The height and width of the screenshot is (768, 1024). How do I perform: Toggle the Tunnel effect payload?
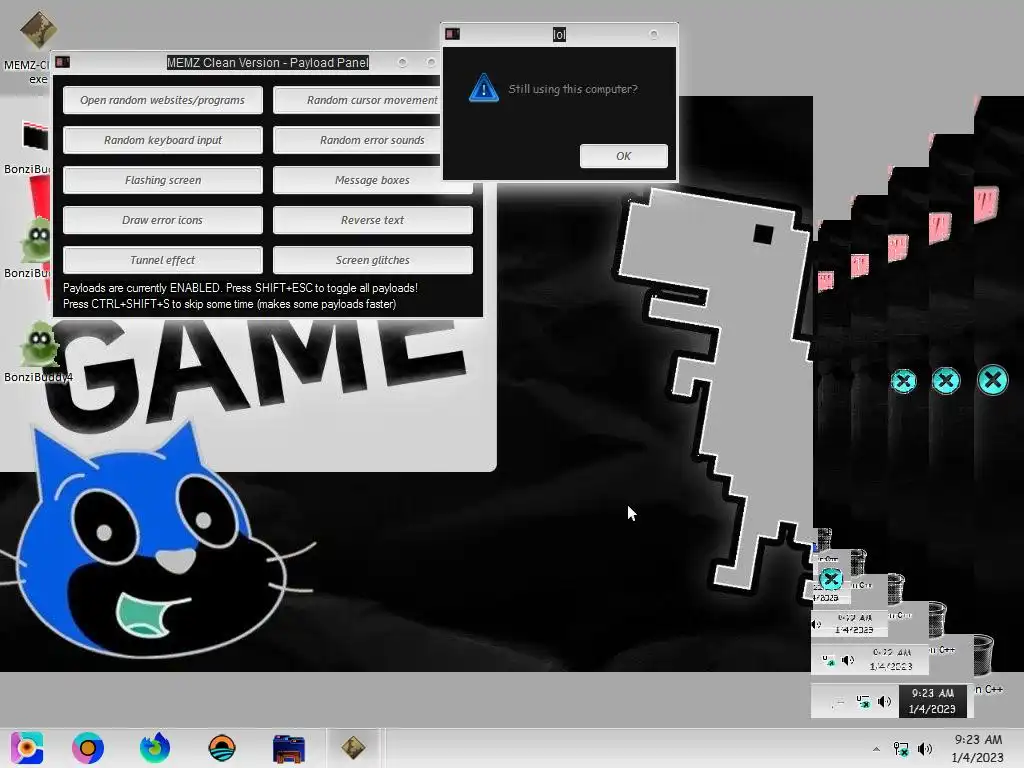[163, 260]
